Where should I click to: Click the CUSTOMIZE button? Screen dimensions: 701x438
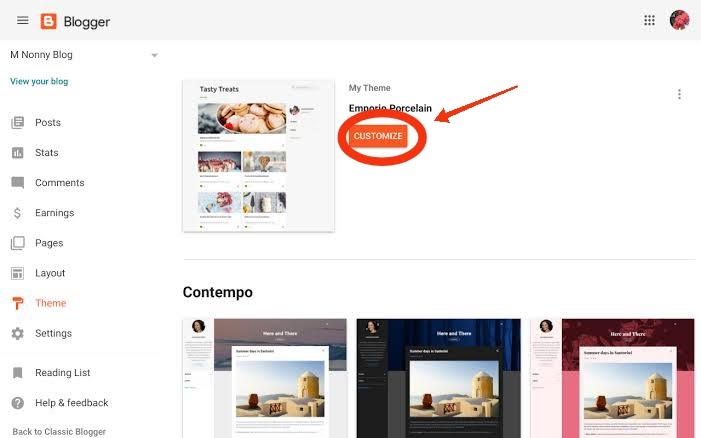pyautogui.click(x=378, y=136)
